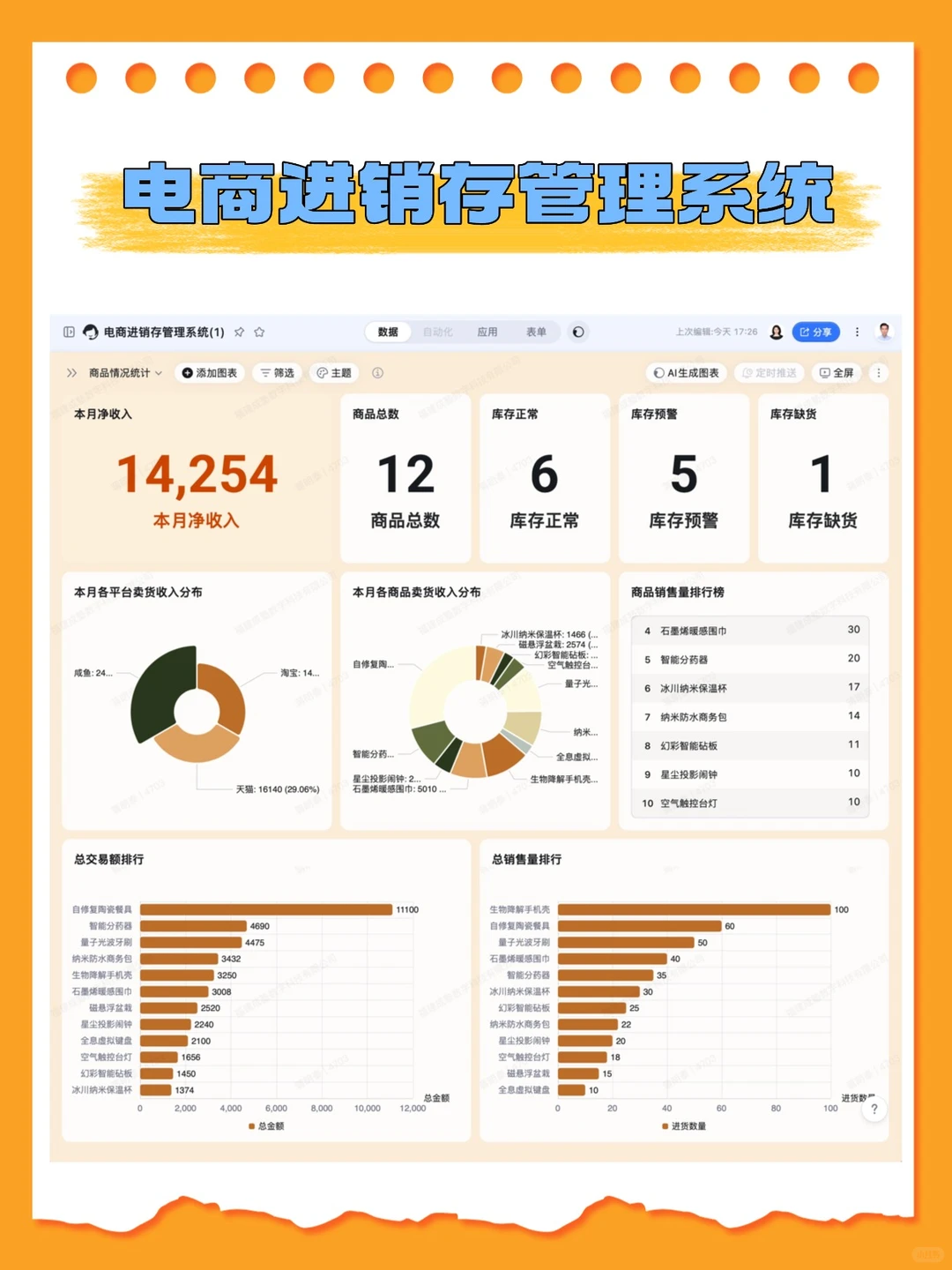Switch to the 表单 tab
Viewport: 952px width, 1270px height.
point(536,332)
